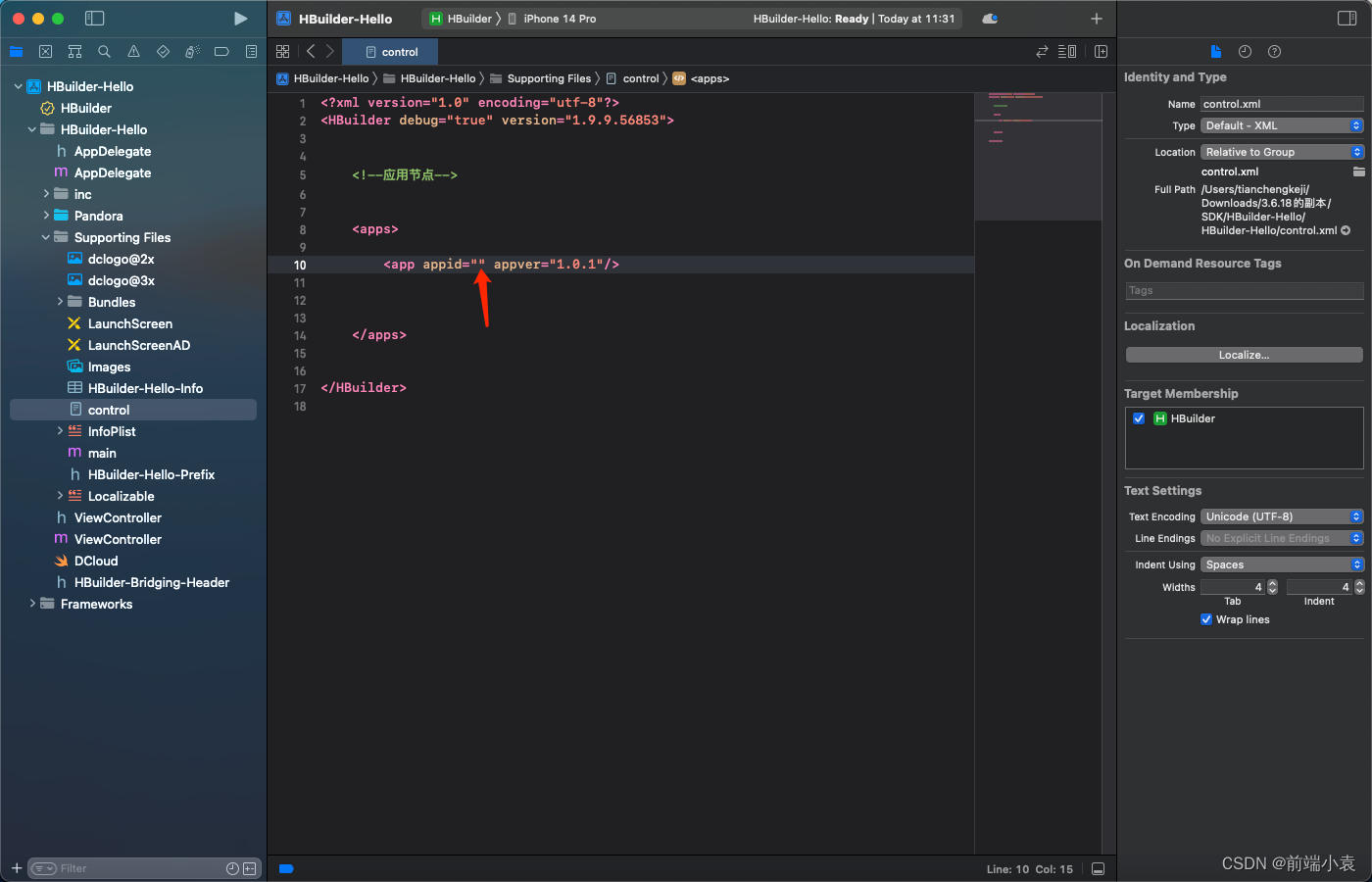
Task: Open the Find navigator magnifier icon
Action: 104,52
